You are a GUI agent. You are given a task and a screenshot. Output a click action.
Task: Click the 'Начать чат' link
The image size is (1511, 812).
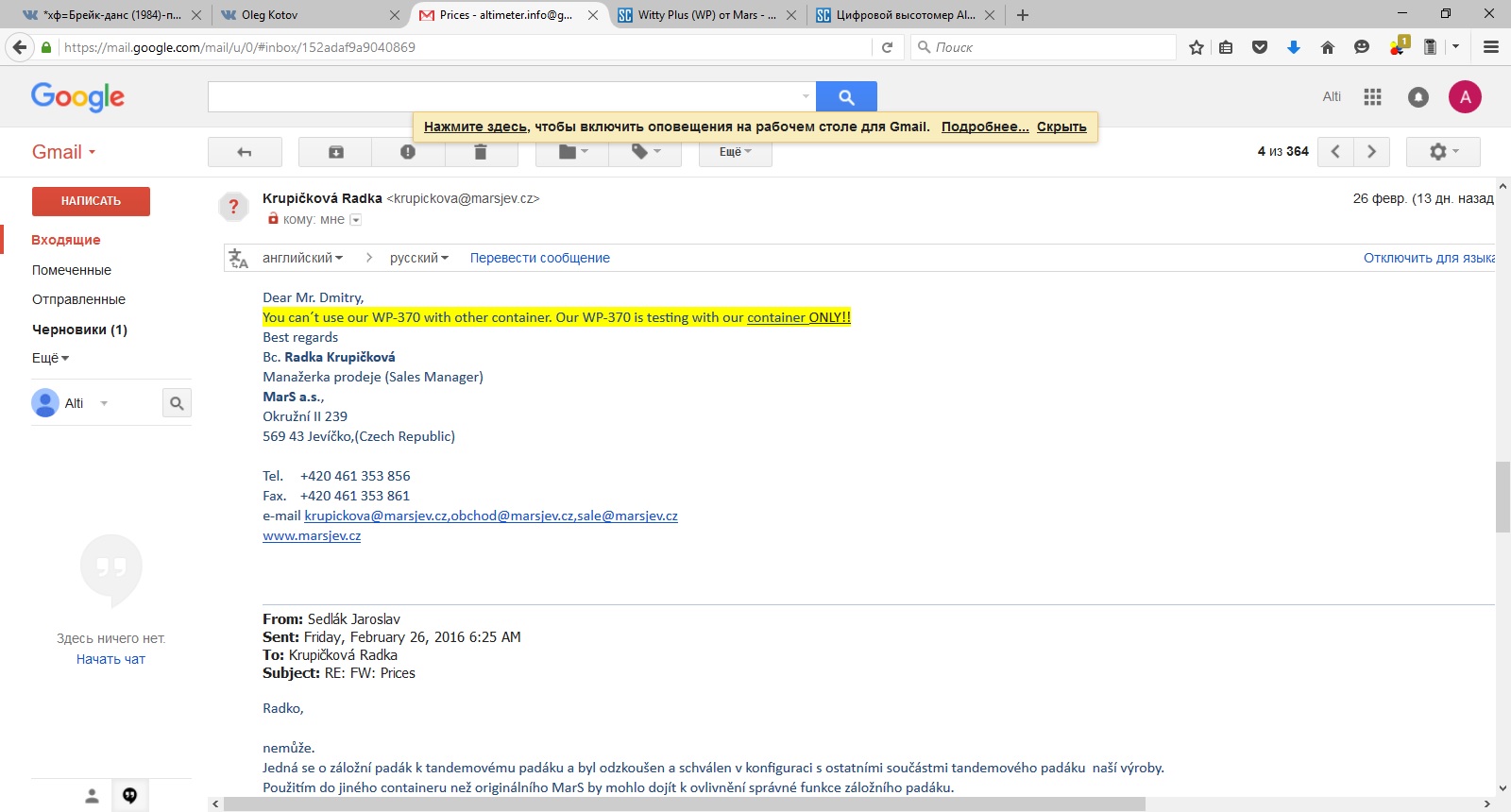110,659
